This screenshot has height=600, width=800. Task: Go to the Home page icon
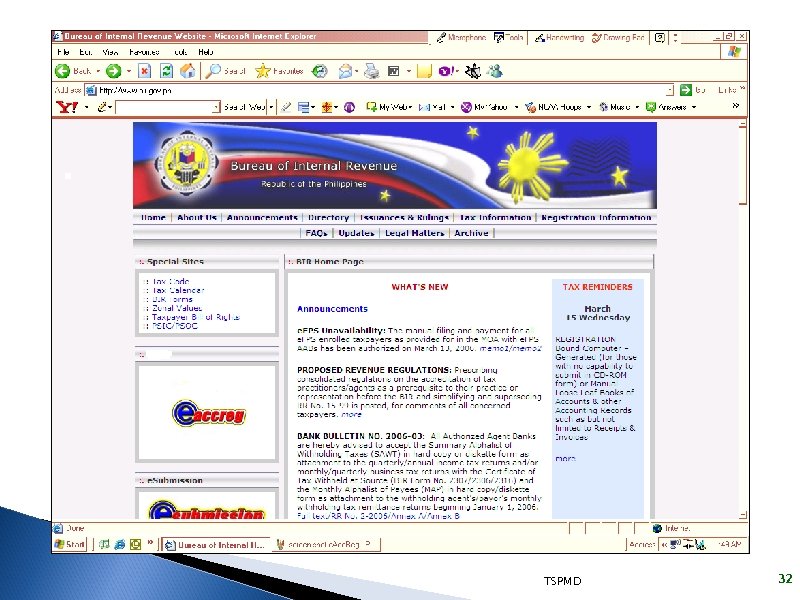pyautogui.click(x=188, y=71)
